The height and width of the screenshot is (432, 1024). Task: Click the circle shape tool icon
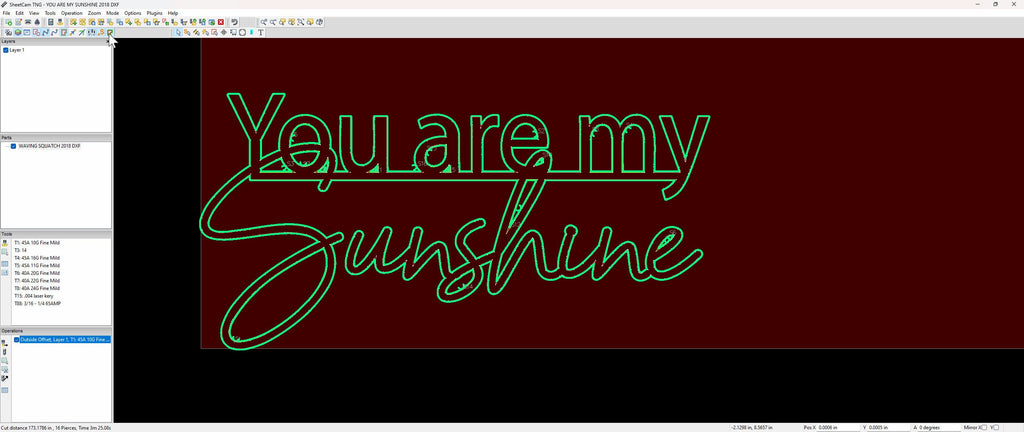click(242, 32)
